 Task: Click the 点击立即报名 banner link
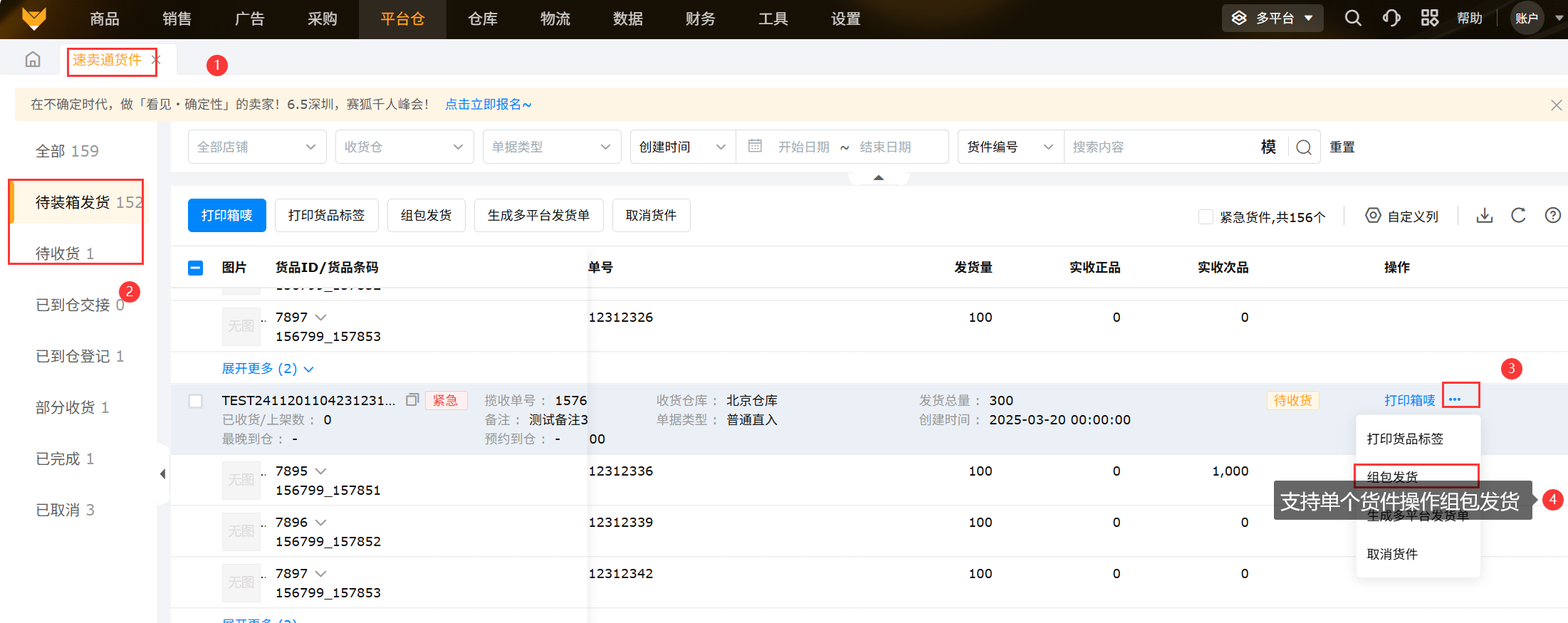(x=488, y=105)
